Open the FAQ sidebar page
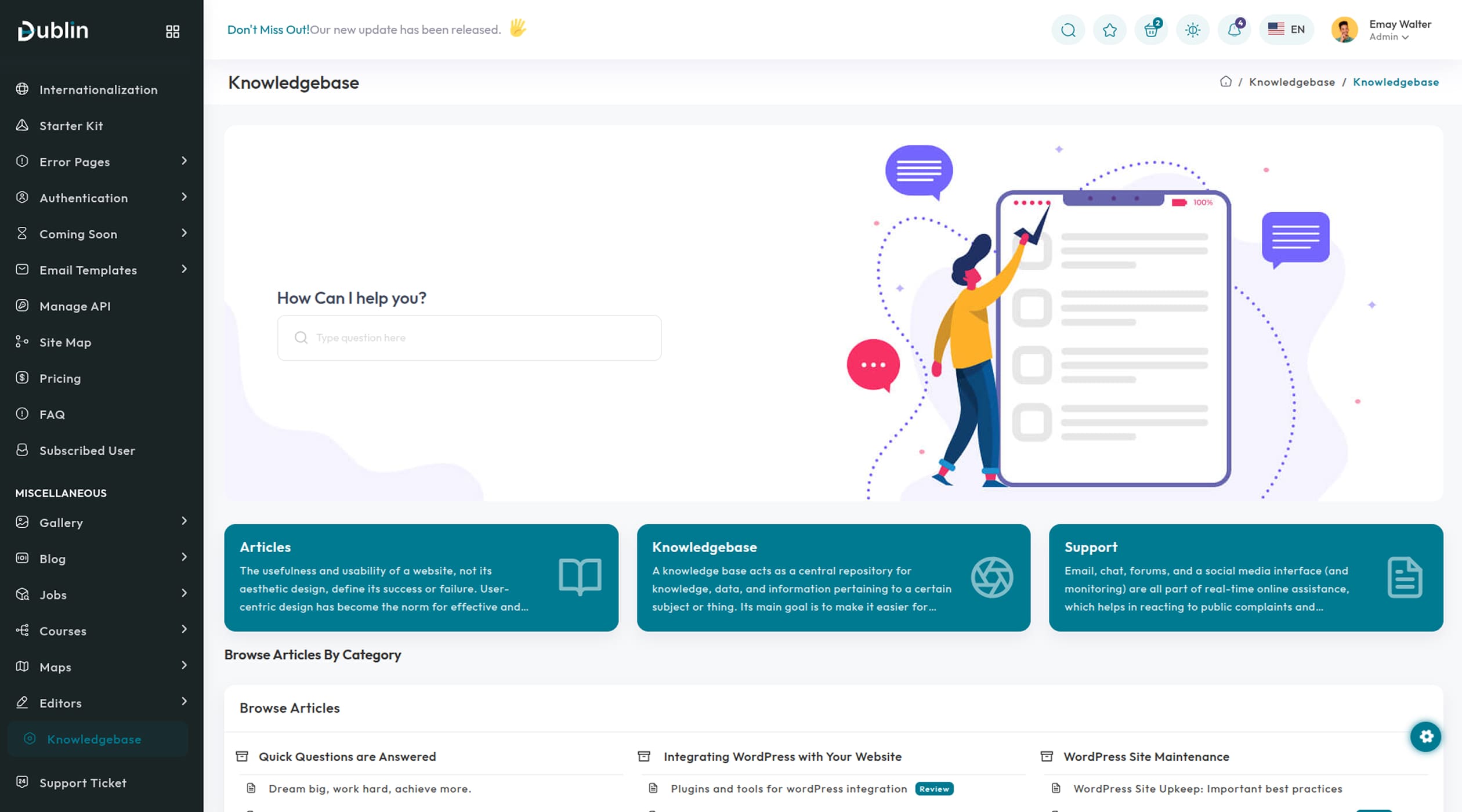1462x812 pixels. click(52, 414)
